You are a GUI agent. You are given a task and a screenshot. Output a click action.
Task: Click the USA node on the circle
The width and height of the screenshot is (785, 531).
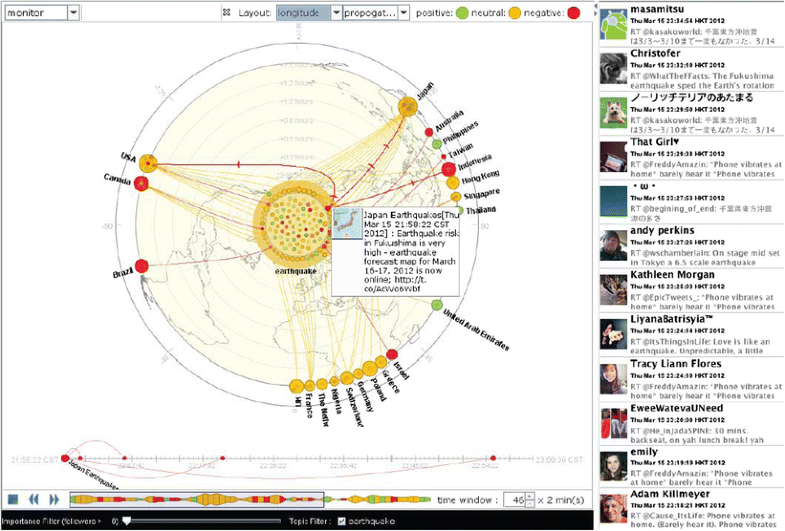pos(148,163)
